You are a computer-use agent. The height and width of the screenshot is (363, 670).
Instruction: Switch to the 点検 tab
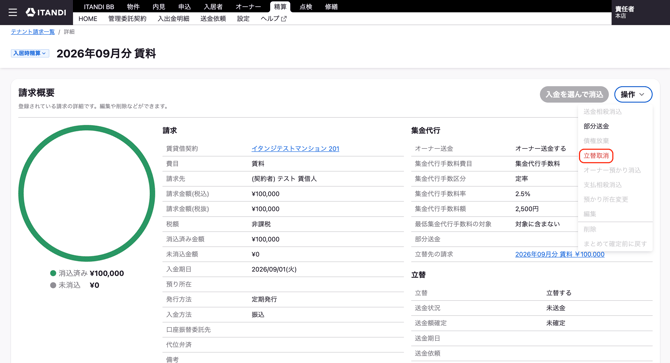[306, 6]
